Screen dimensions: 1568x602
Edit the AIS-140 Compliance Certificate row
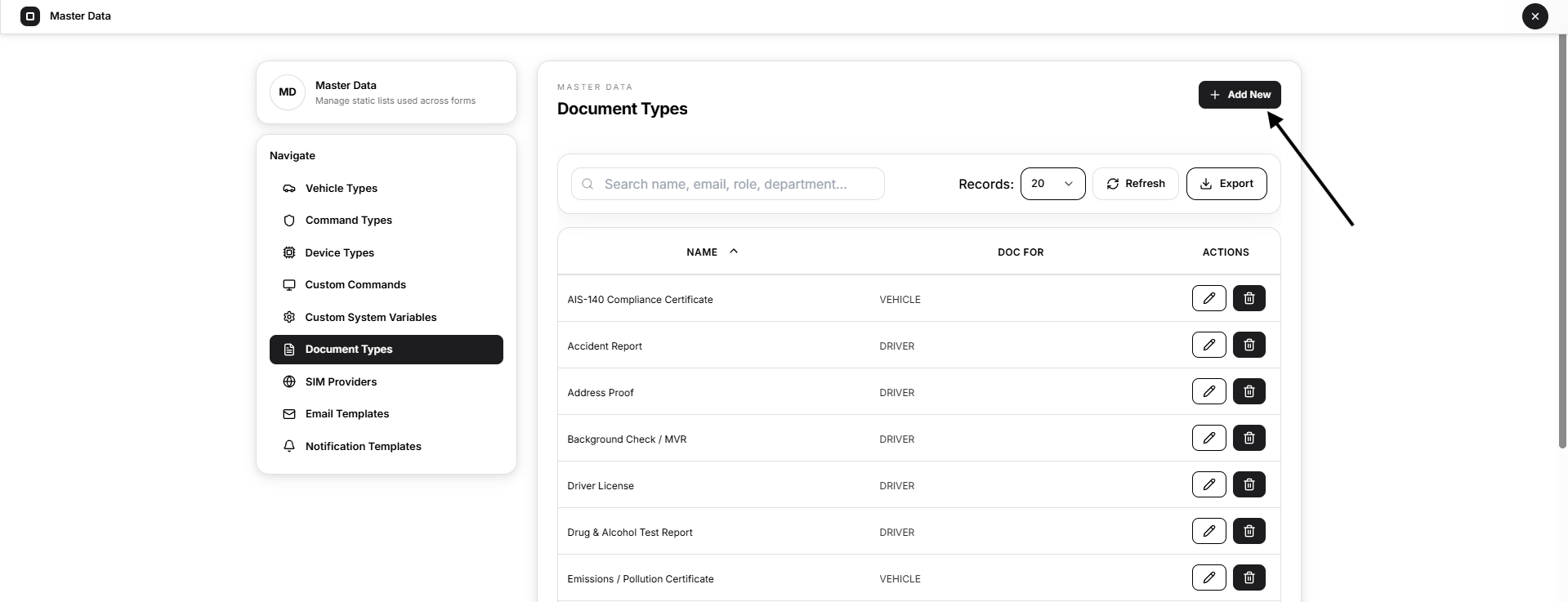tap(1208, 298)
